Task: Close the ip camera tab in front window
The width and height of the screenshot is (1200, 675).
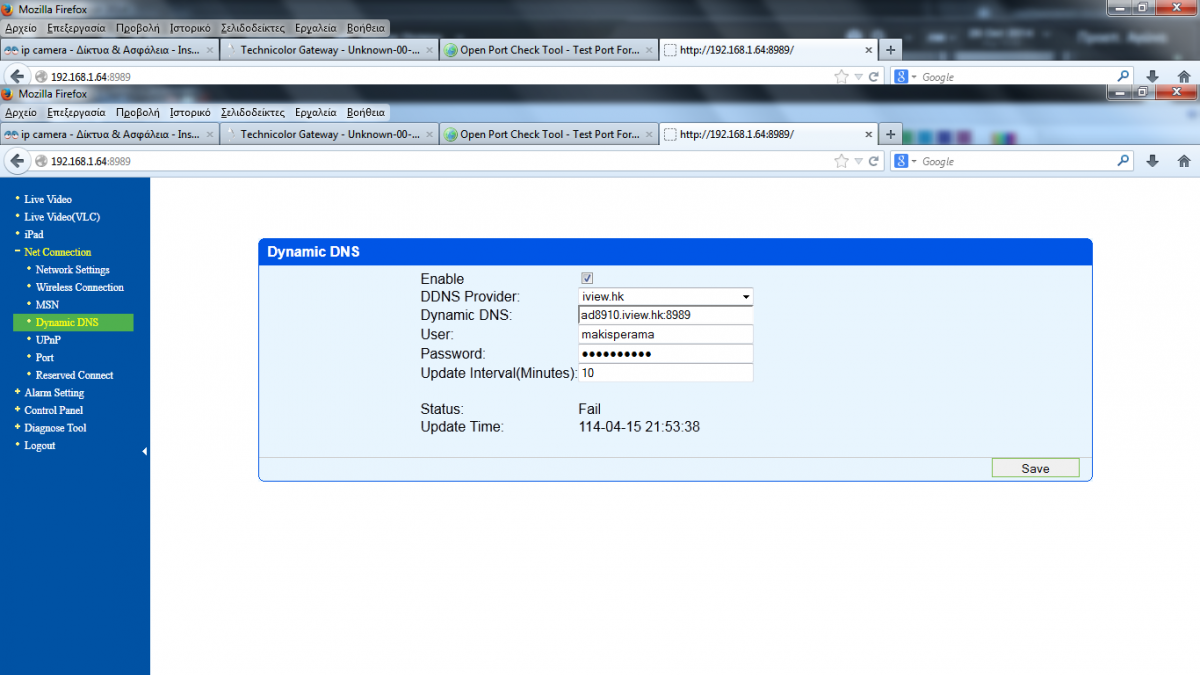Action: click(209, 134)
